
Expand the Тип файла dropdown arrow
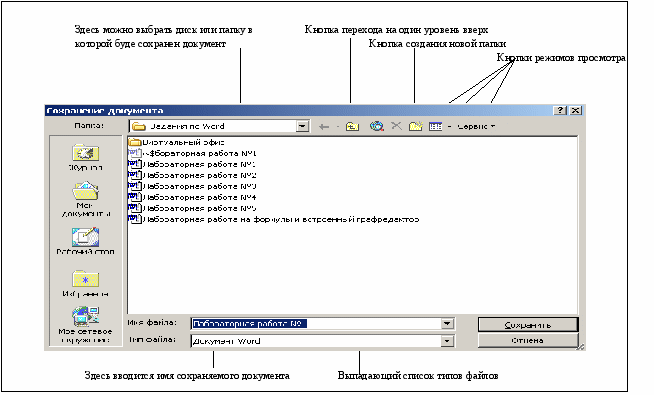click(447, 341)
